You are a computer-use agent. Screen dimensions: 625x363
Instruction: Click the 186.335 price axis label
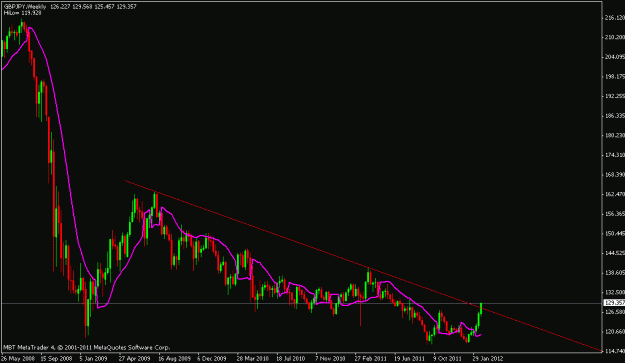click(615, 116)
